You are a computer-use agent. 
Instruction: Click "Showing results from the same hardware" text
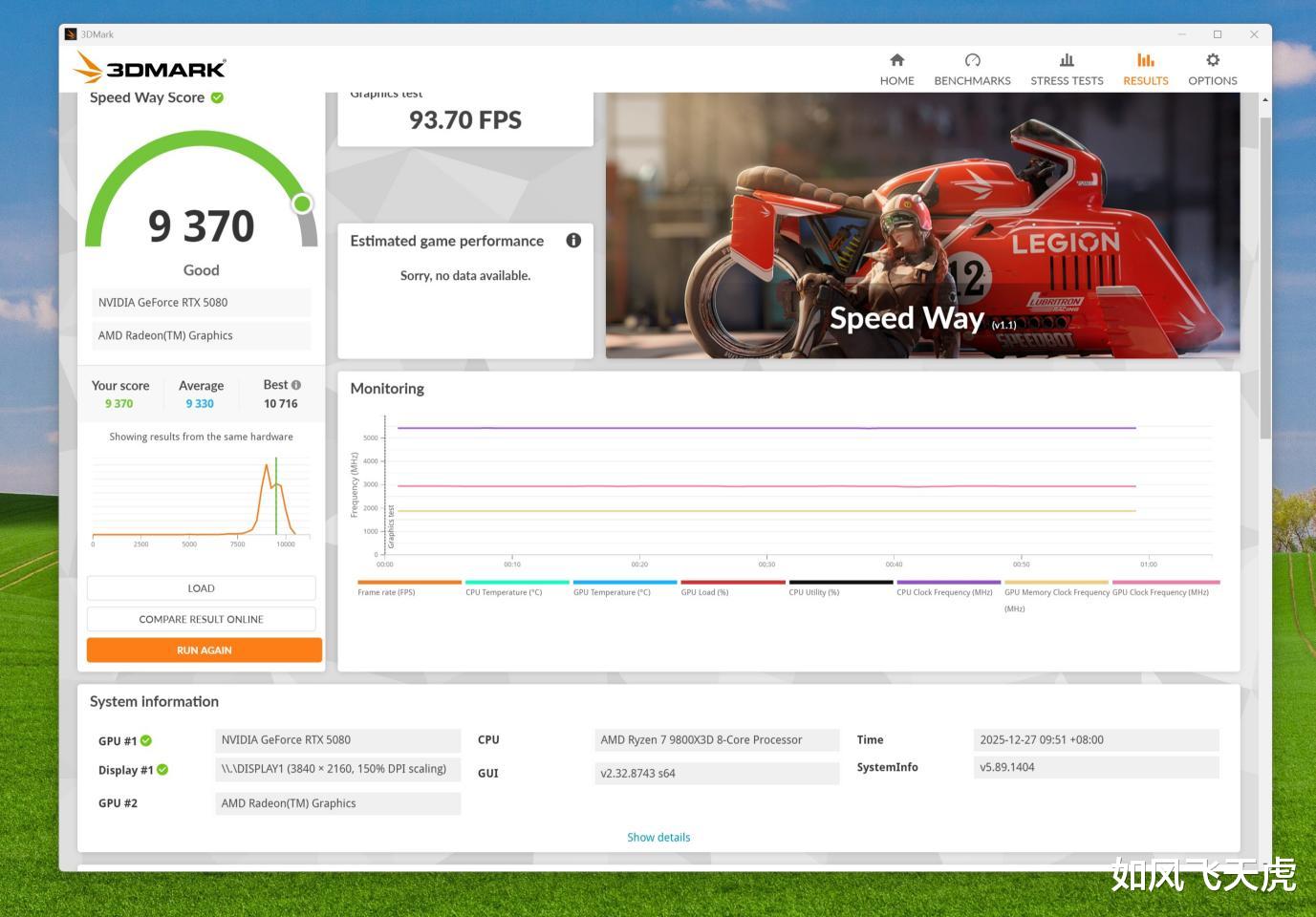(201, 437)
